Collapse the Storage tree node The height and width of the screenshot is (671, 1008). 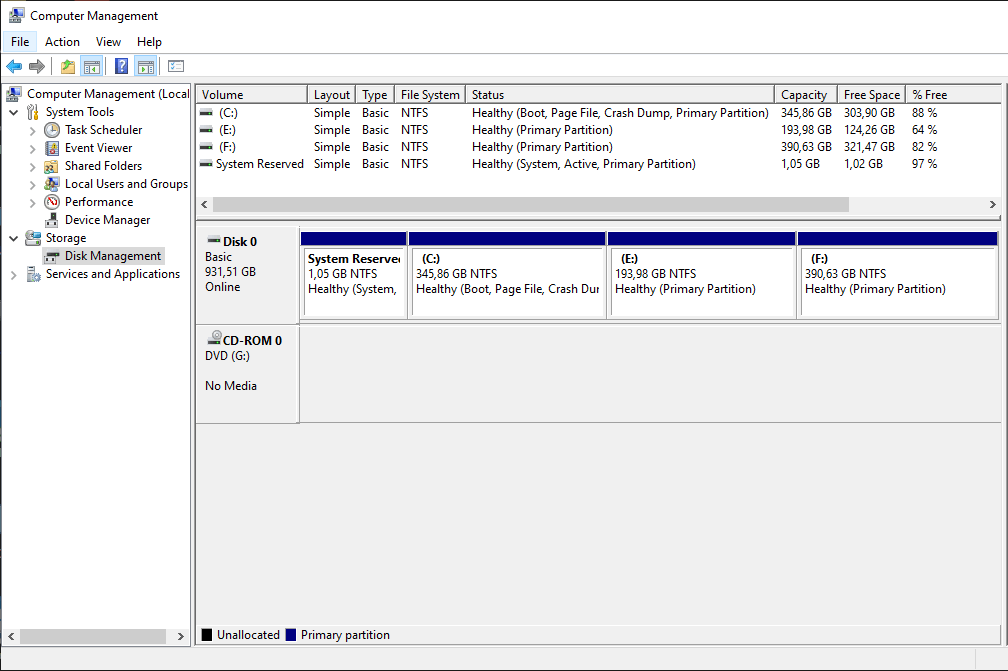tap(14, 238)
